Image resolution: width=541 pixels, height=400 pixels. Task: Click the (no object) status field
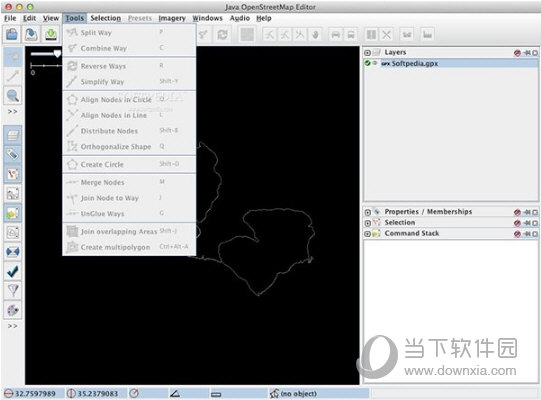coord(319,393)
